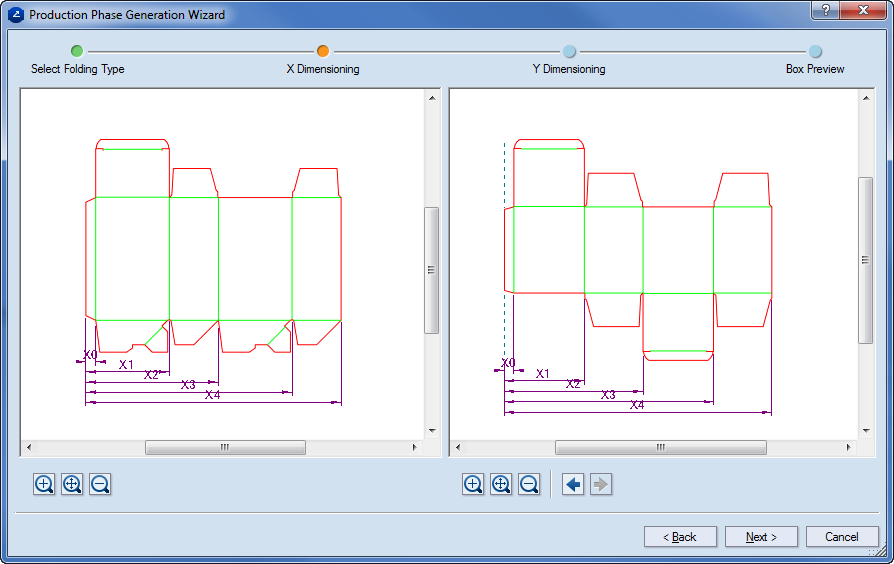Zoom in on the left preview pane
894x564 pixels.
click(44, 485)
